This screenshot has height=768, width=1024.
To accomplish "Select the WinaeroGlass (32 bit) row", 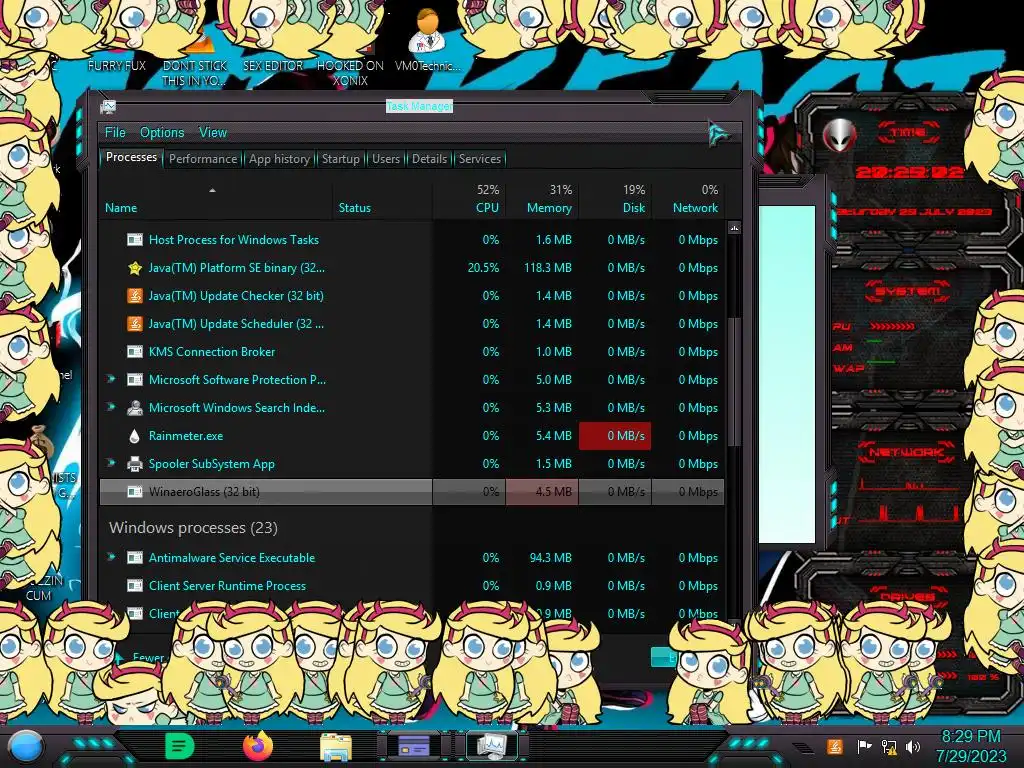I will coord(411,492).
